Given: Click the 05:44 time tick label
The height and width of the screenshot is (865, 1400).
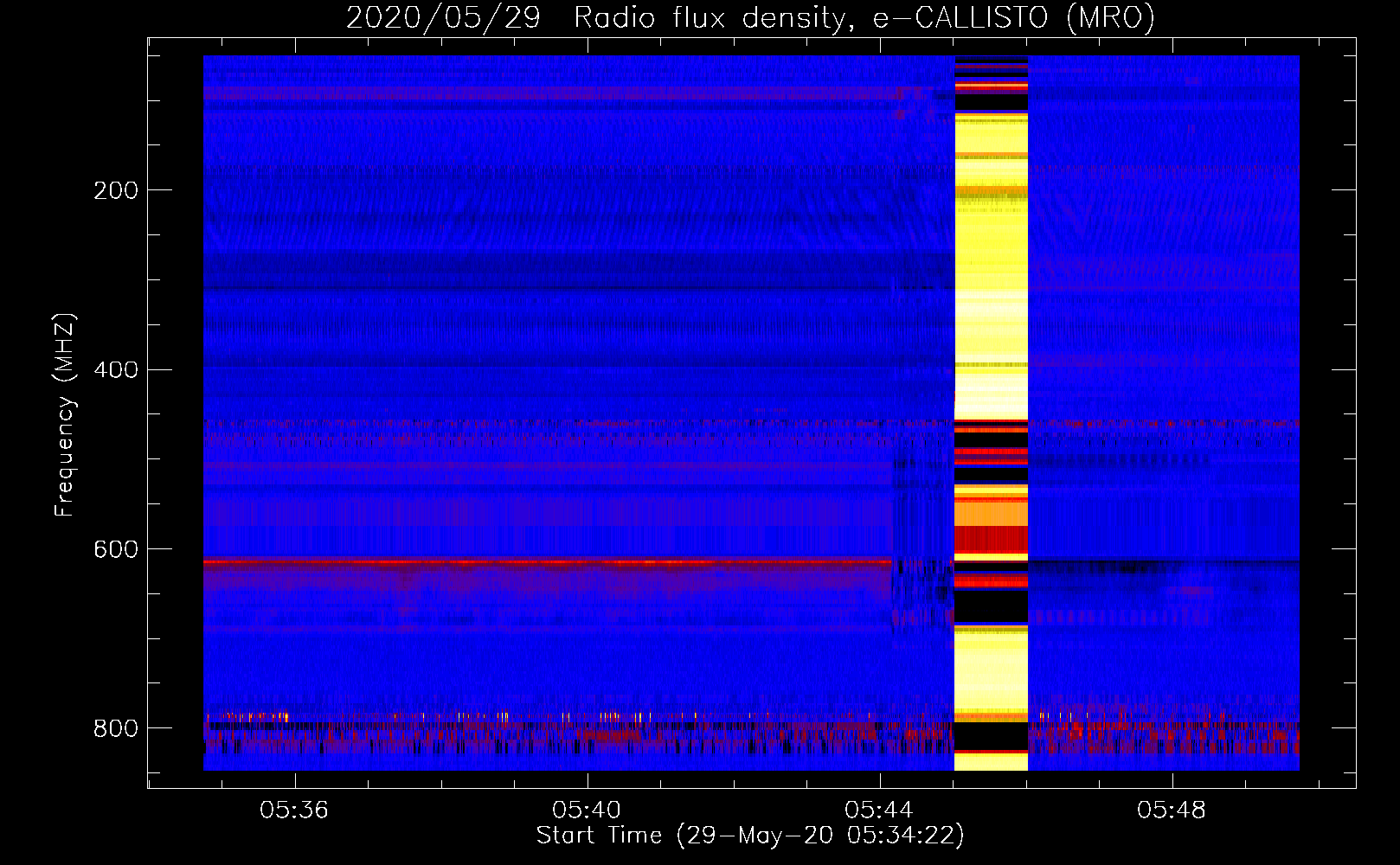Looking at the screenshot, I should (x=879, y=810).
